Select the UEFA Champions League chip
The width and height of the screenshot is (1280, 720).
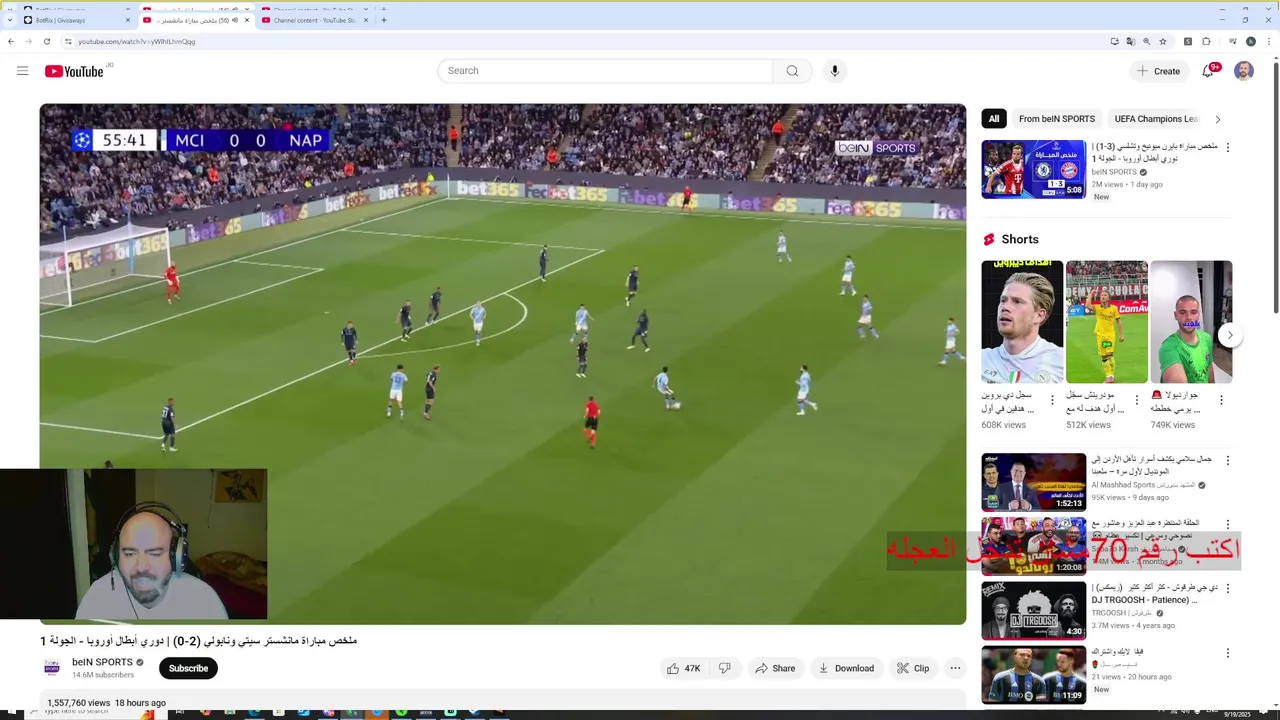click(1156, 119)
